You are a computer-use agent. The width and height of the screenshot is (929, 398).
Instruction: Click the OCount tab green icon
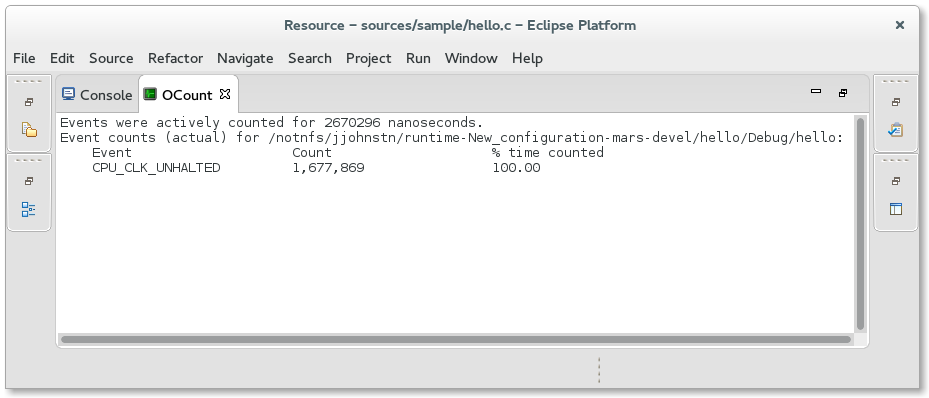(x=150, y=94)
